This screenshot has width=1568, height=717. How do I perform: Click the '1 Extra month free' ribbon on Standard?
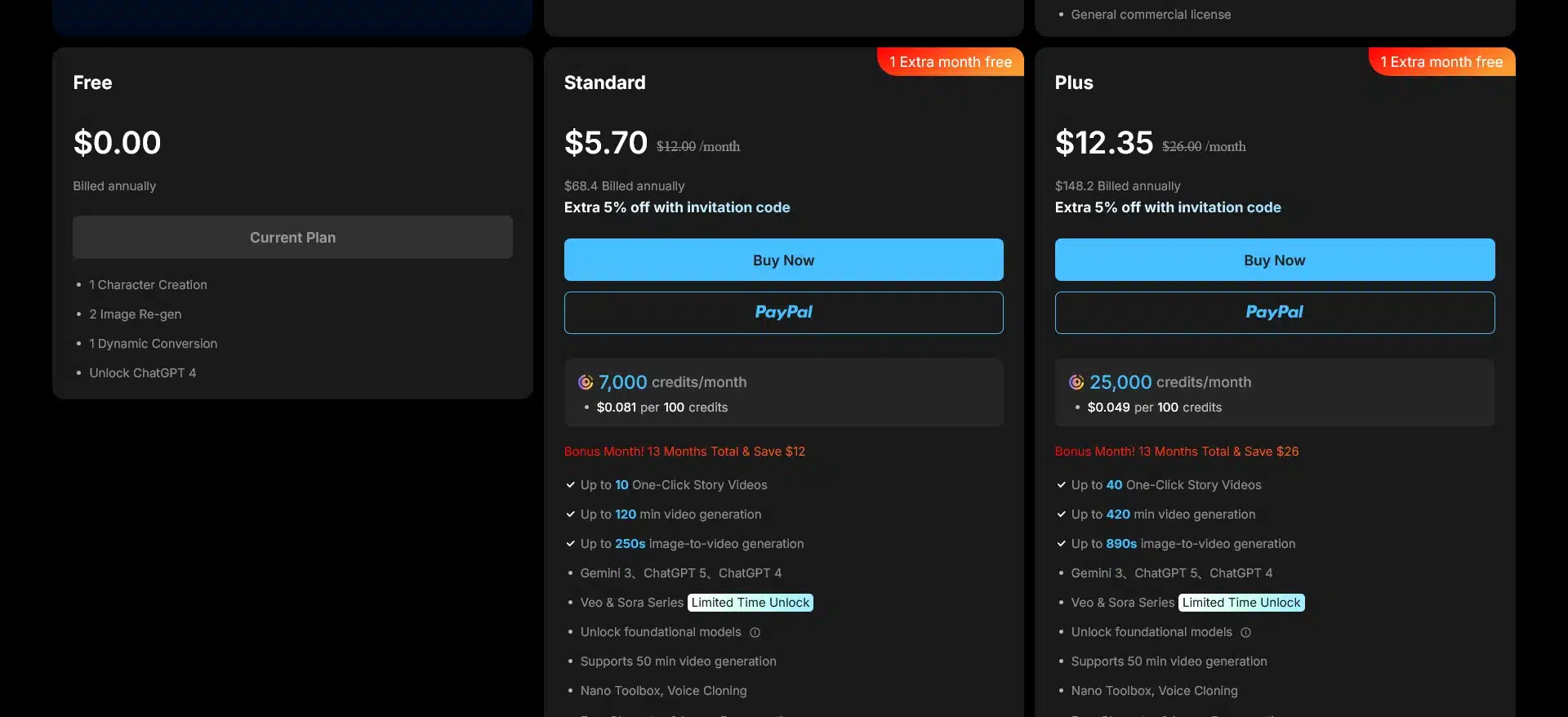pos(950,61)
